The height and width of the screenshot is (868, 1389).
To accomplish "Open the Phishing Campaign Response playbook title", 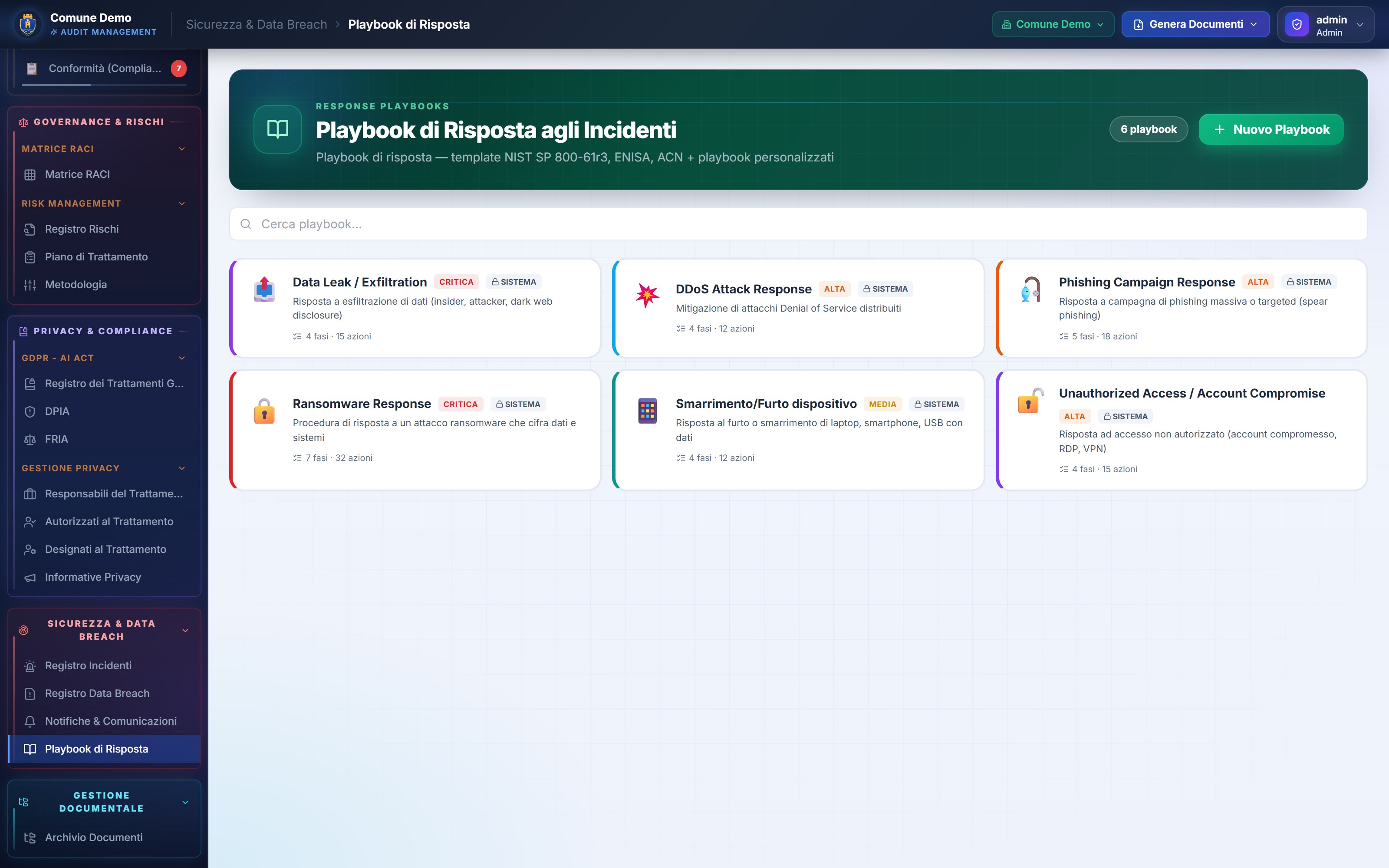I will [1147, 283].
